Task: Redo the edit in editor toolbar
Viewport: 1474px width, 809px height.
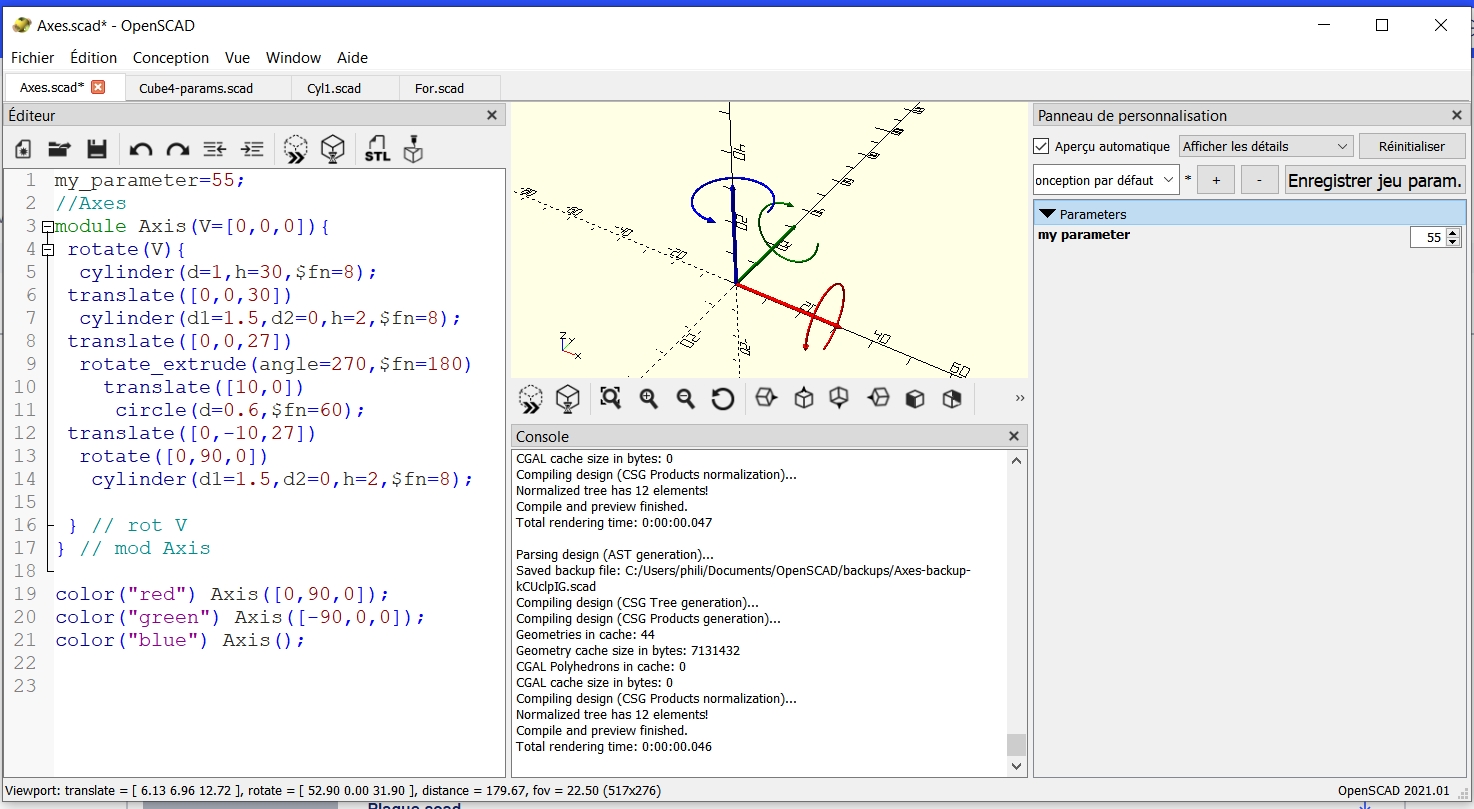Action: tap(178, 149)
